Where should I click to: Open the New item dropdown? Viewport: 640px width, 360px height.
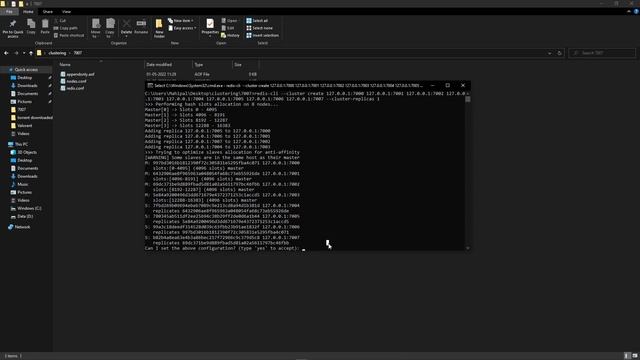pos(181,20)
